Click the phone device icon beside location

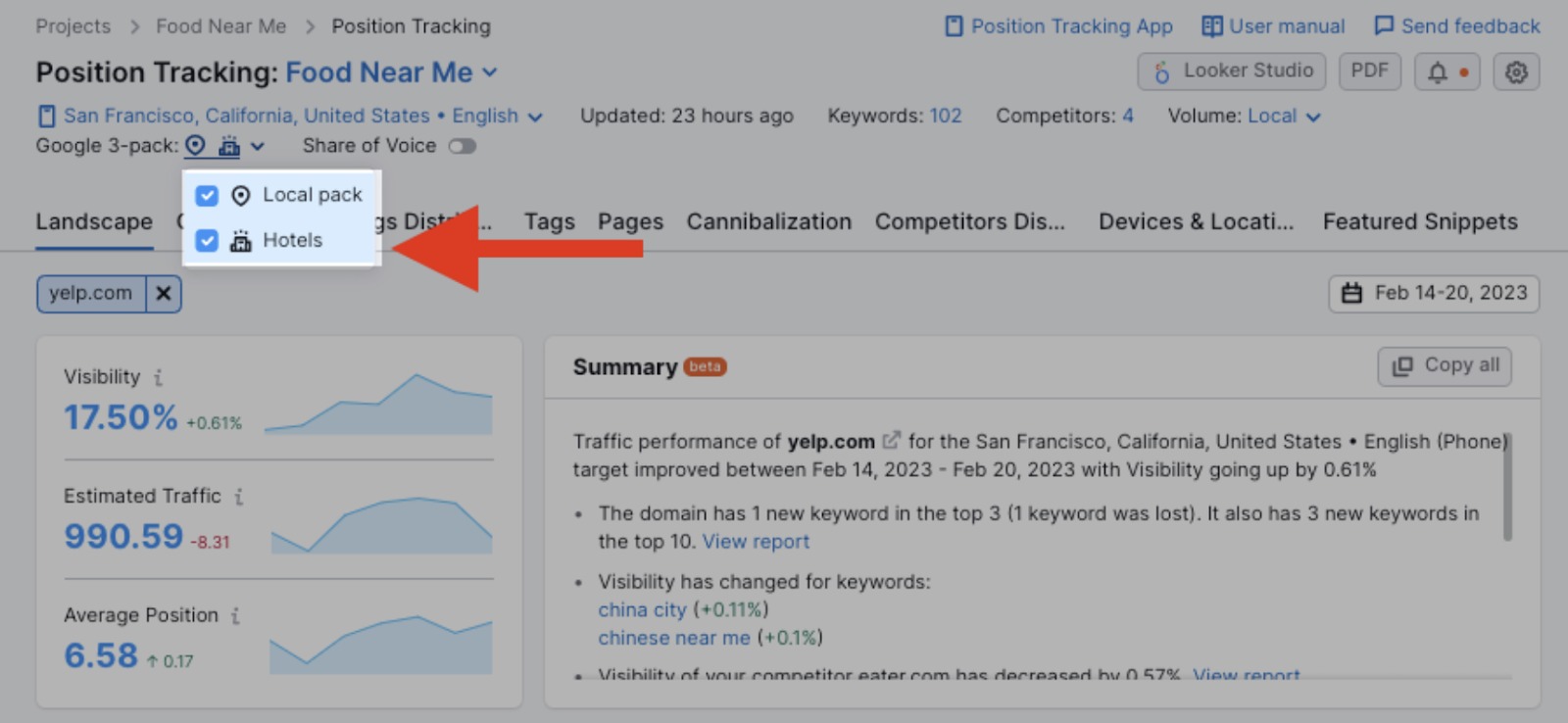(x=46, y=116)
